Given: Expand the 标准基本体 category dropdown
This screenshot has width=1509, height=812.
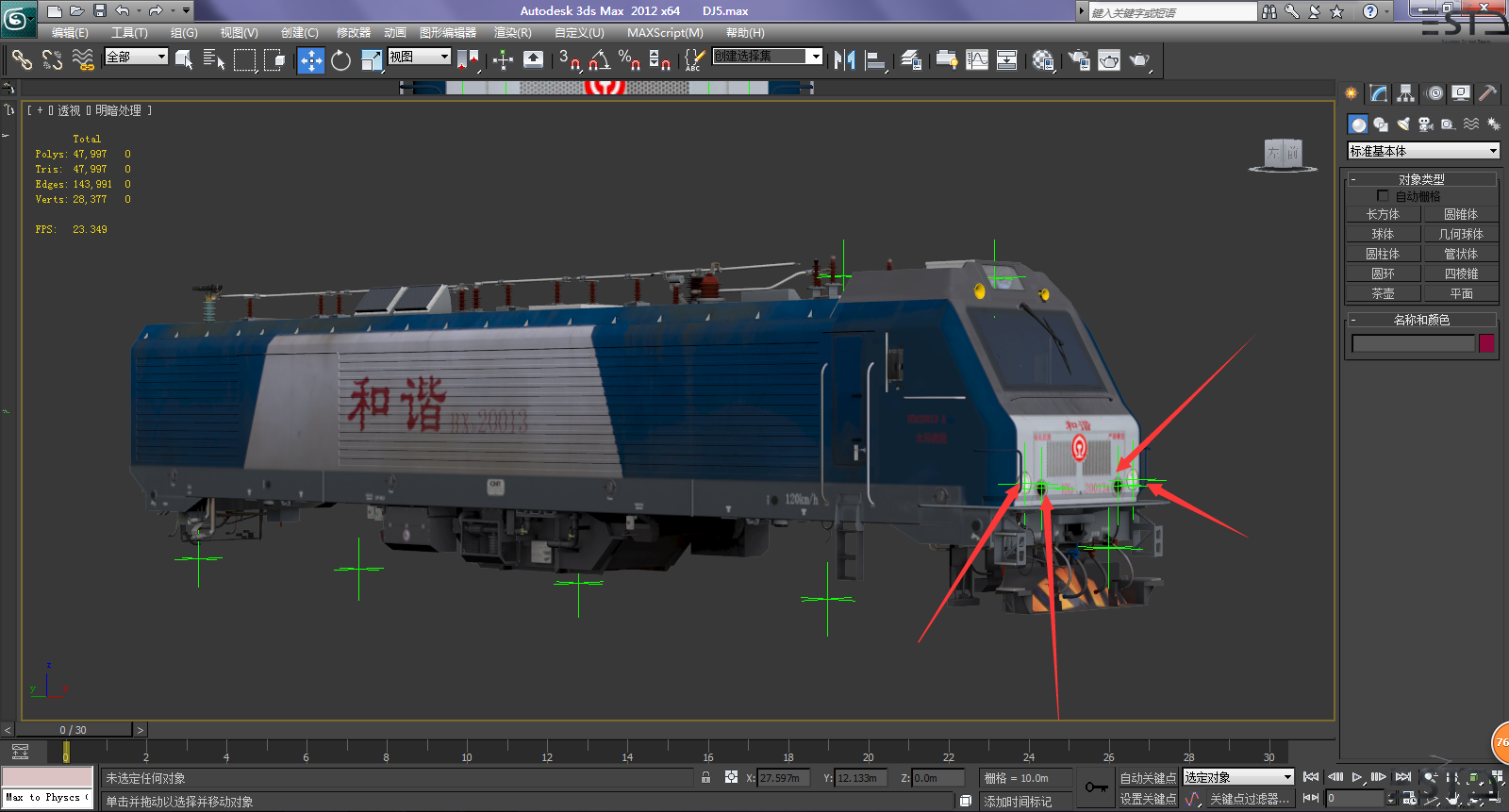Looking at the screenshot, I should click(x=1423, y=151).
